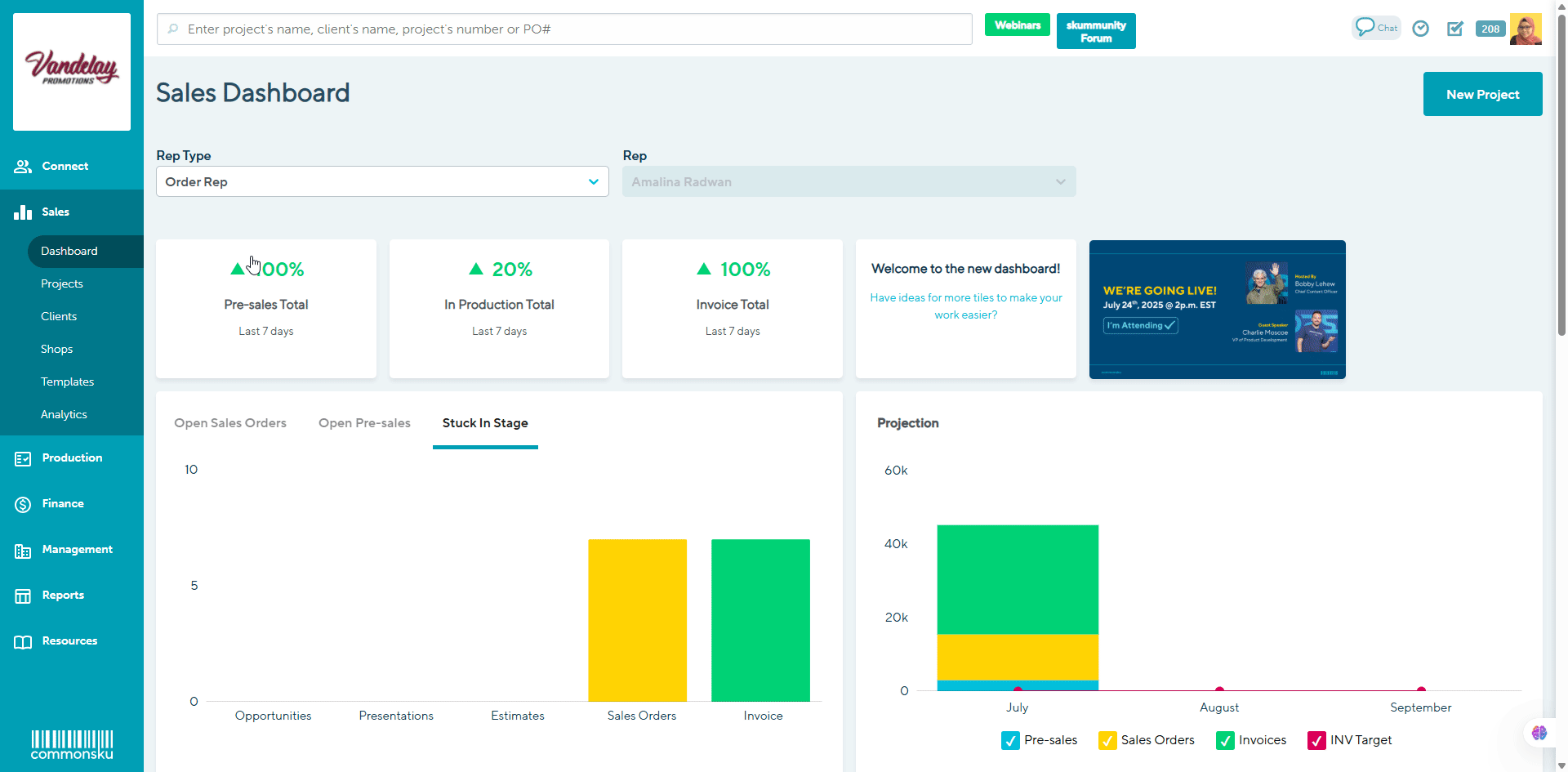
Task: Open the Chat bubble icon
Action: point(1375,28)
